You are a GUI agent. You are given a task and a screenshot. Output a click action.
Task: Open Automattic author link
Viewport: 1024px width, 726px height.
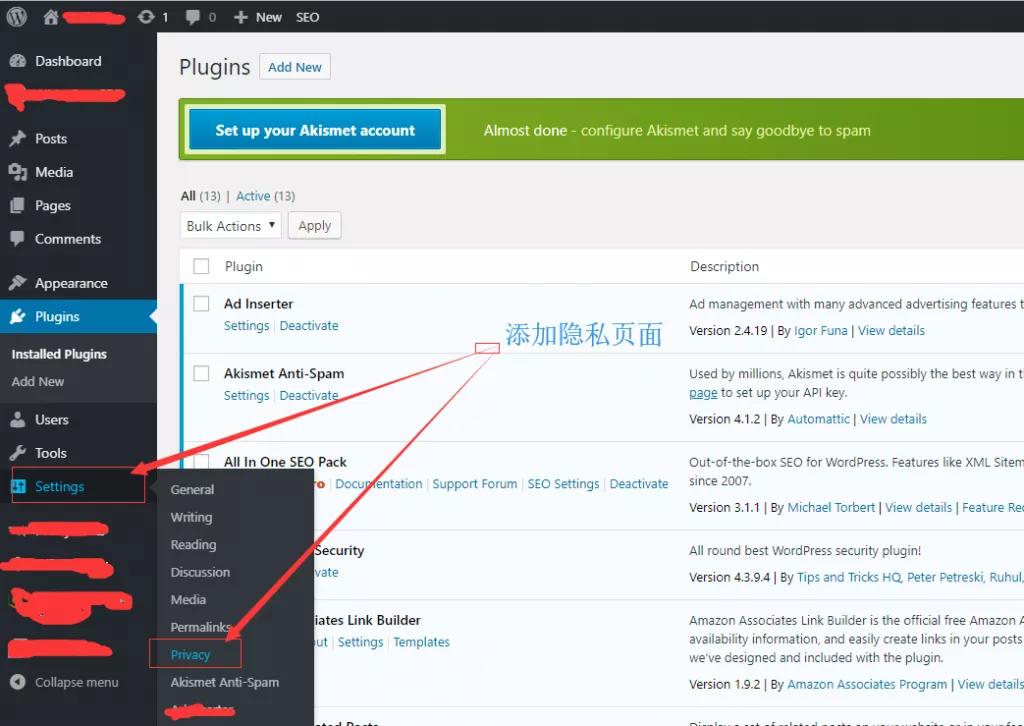pyautogui.click(x=818, y=418)
